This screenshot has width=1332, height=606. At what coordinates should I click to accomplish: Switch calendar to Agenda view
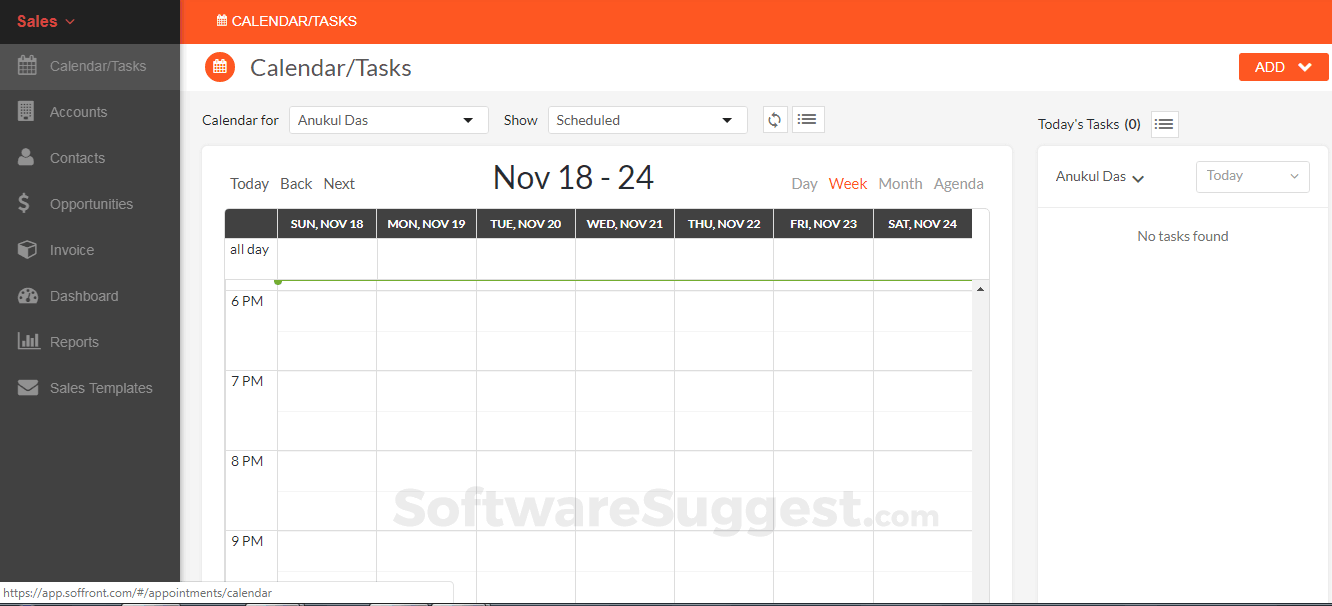tap(958, 184)
